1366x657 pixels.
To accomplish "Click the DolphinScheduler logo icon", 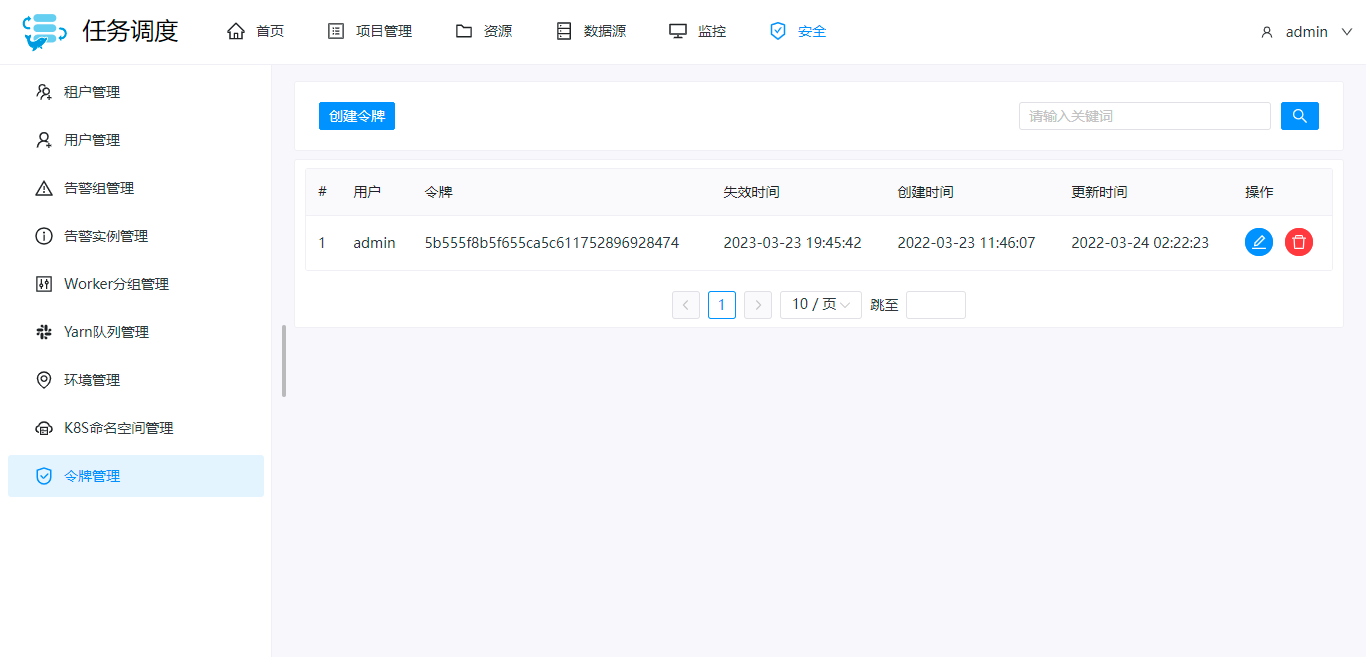I will [x=45, y=32].
